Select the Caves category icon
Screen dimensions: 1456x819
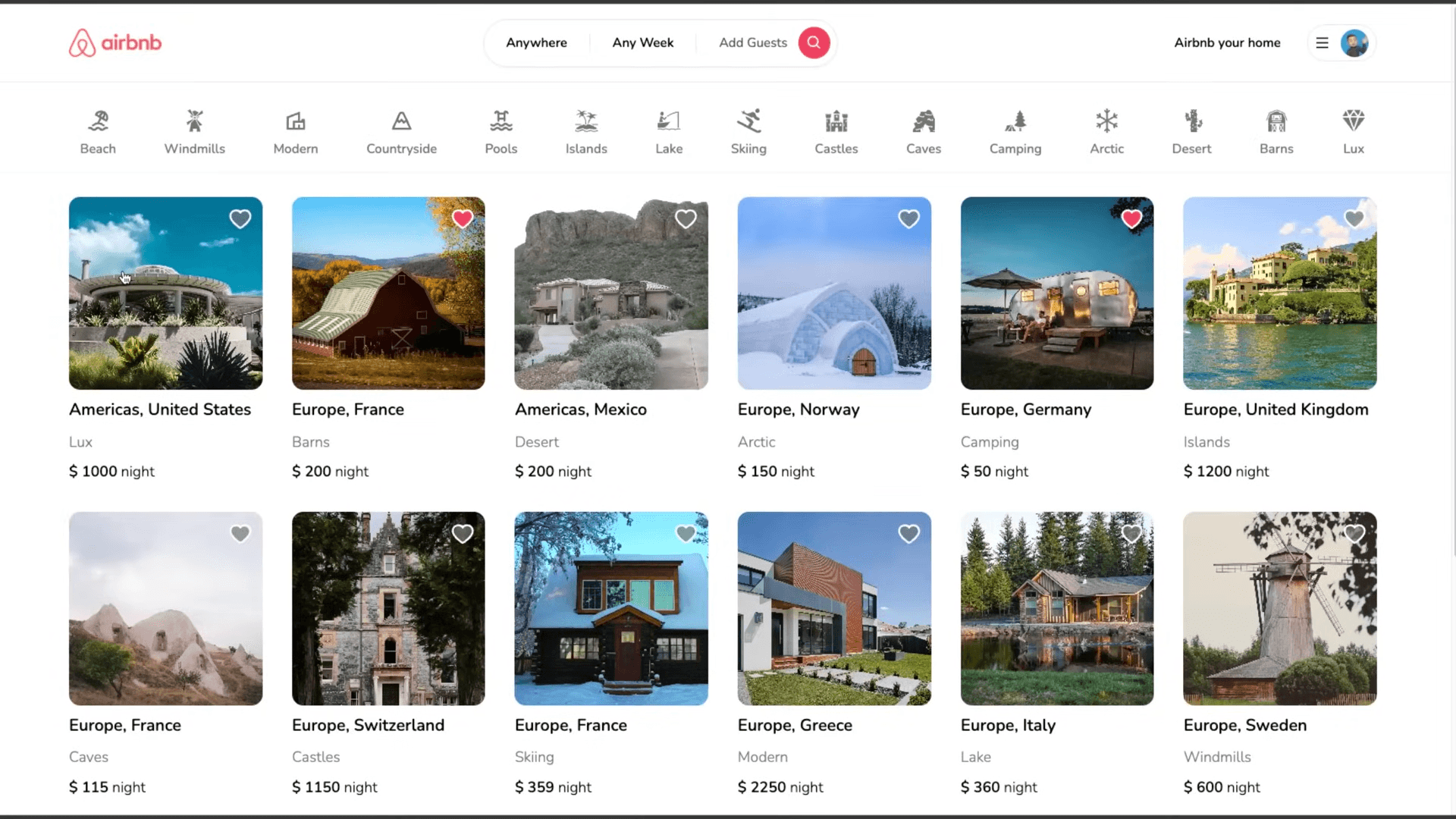pos(924,121)
